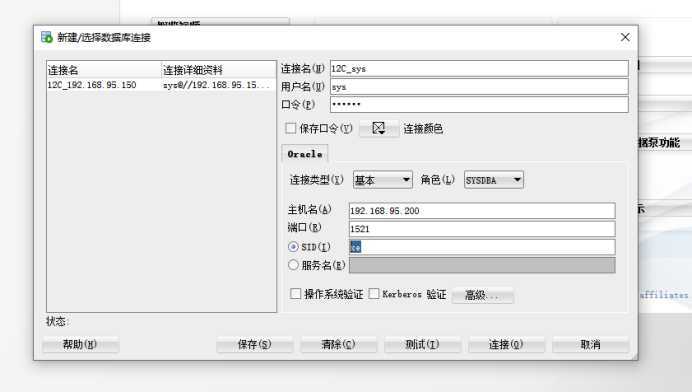692x392 pixels.
Task: Click the Save connection button
Action: point(254,344)
